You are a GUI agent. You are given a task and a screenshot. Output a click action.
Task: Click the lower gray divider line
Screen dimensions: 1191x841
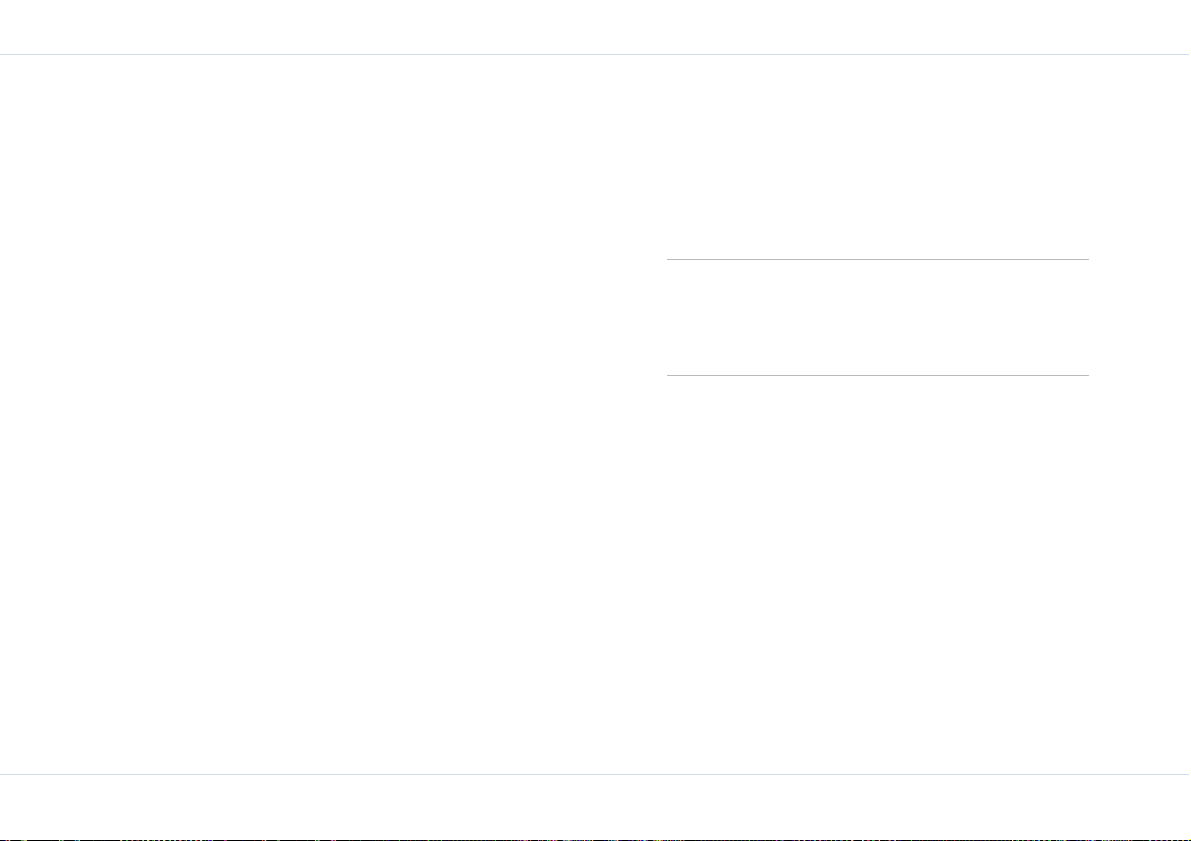click(x=877, y=375)
